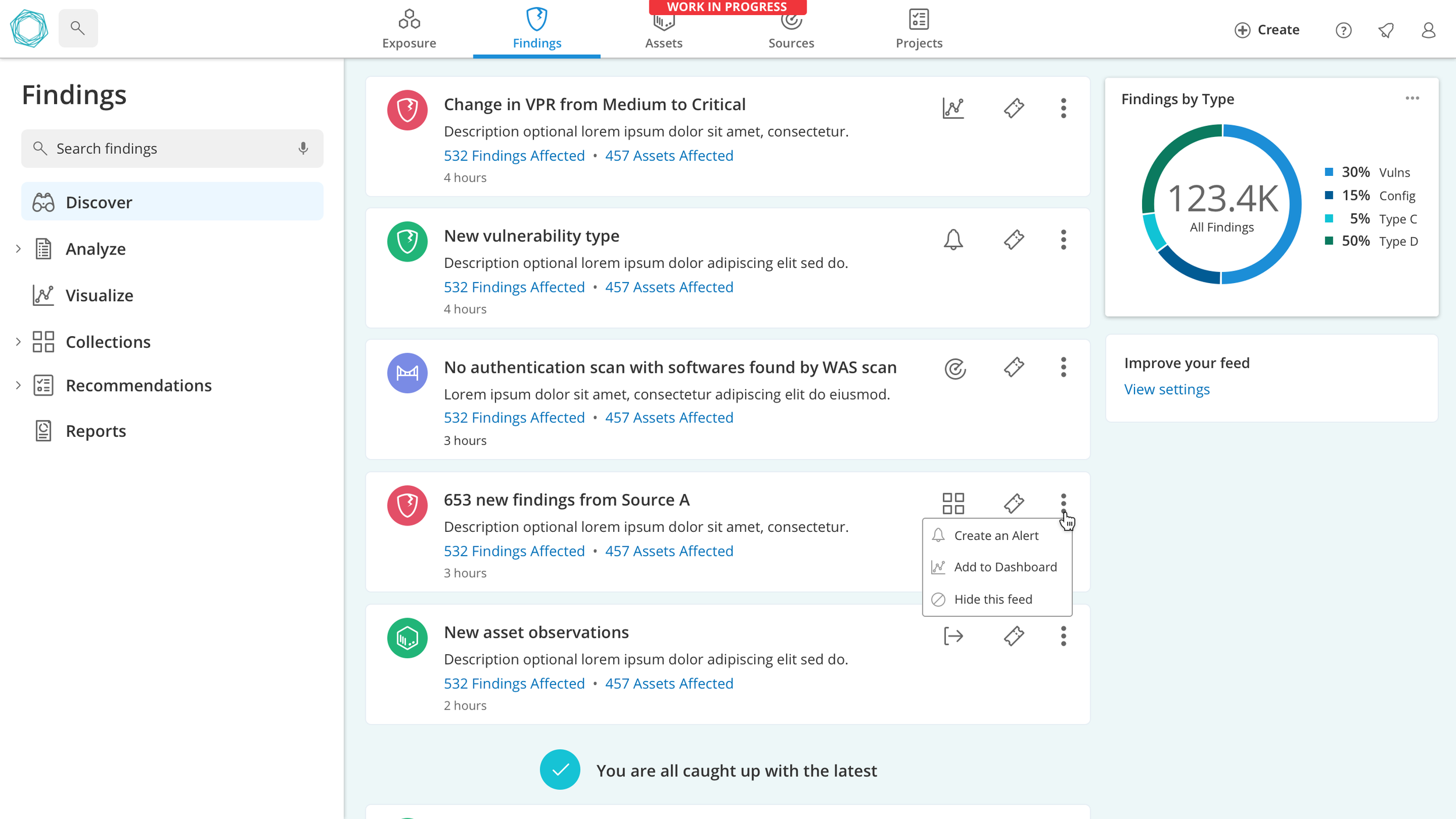Click the Search findings input field
Image resolution: width=1456 pixels, height=819 pixels.
pyautogui.click(x=169, y=149)
